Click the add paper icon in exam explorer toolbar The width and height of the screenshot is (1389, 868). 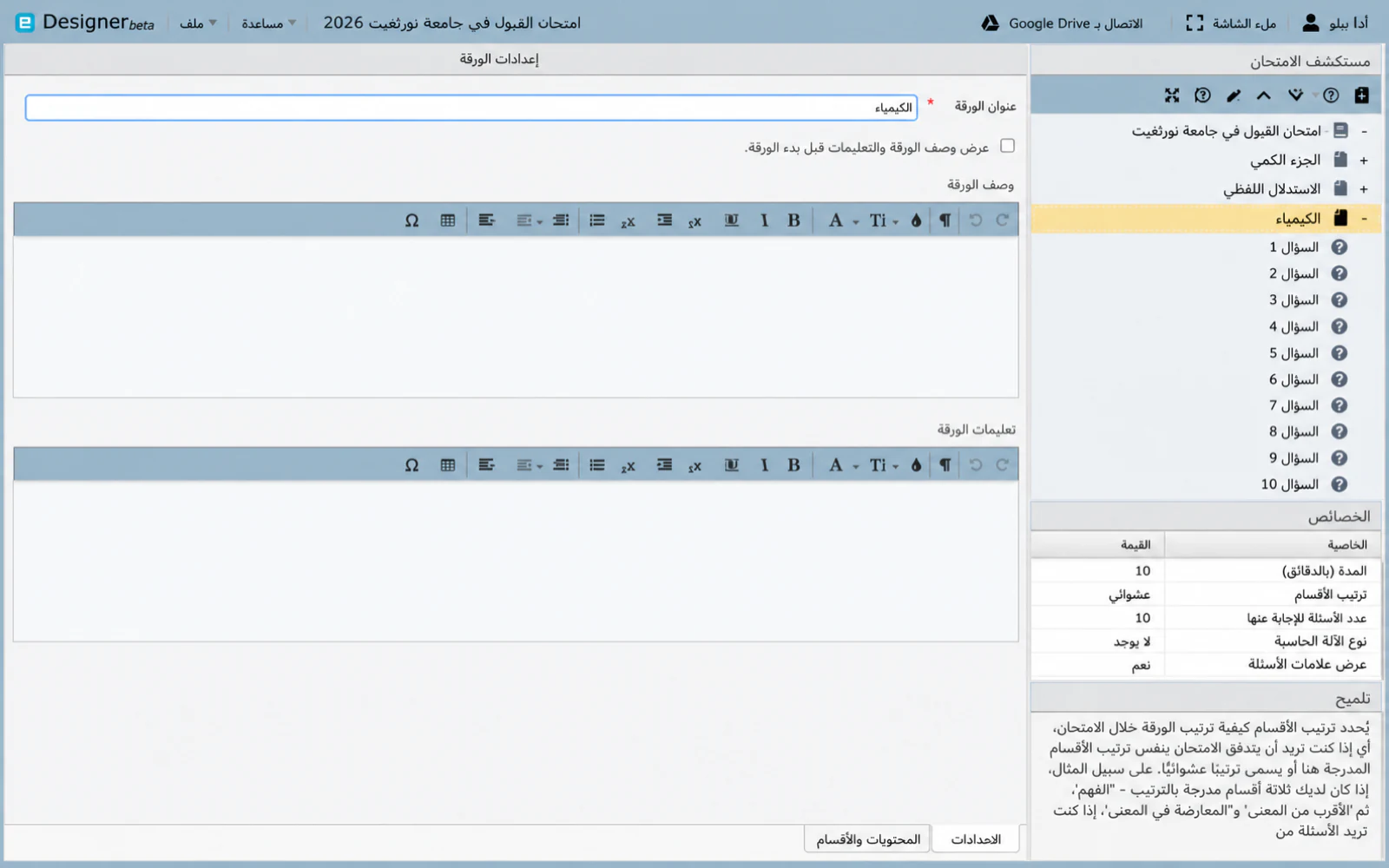point(1361,95)
